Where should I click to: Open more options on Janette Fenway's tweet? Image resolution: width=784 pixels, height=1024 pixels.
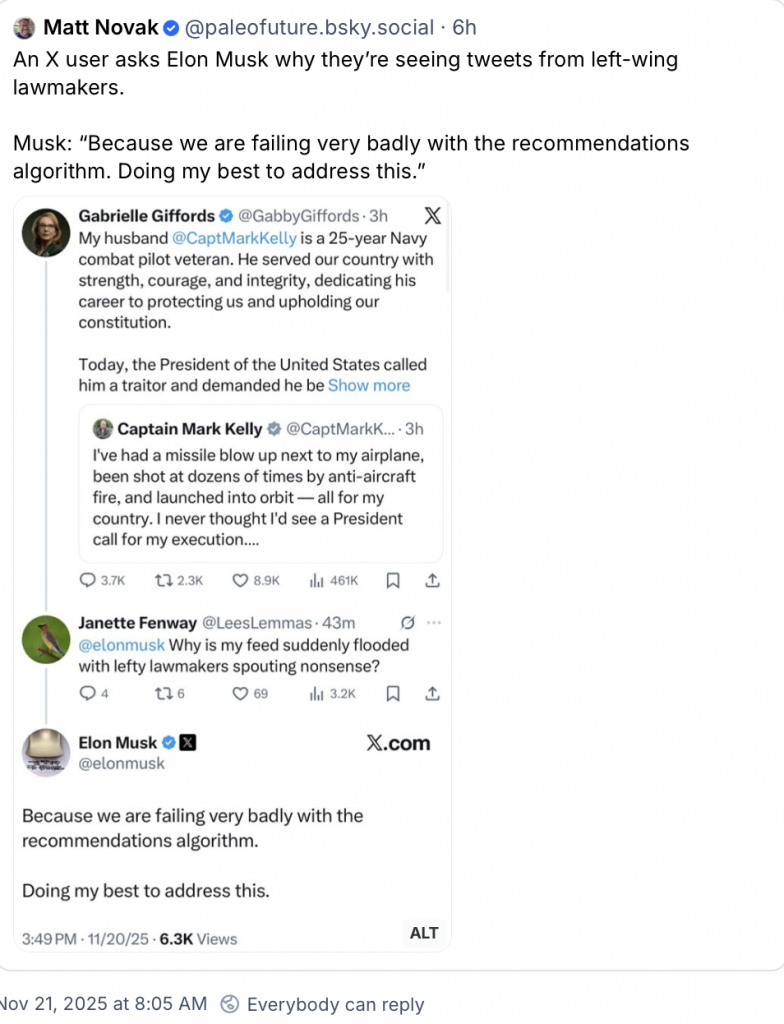pos(433,622)
